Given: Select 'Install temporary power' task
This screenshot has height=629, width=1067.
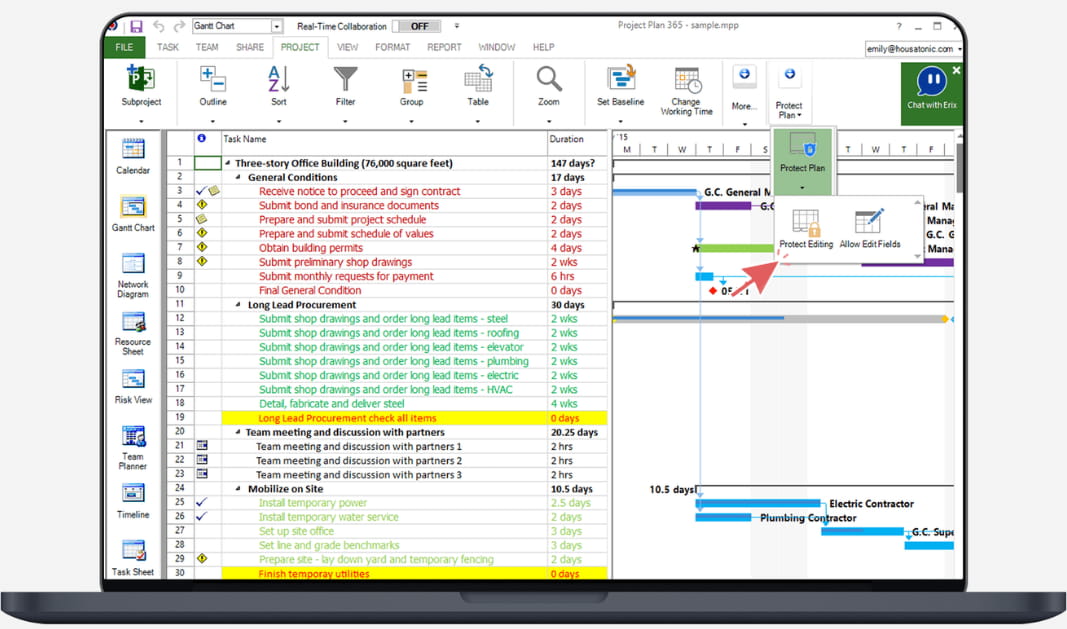Looking at the screenshot, I should pos(312,503).
